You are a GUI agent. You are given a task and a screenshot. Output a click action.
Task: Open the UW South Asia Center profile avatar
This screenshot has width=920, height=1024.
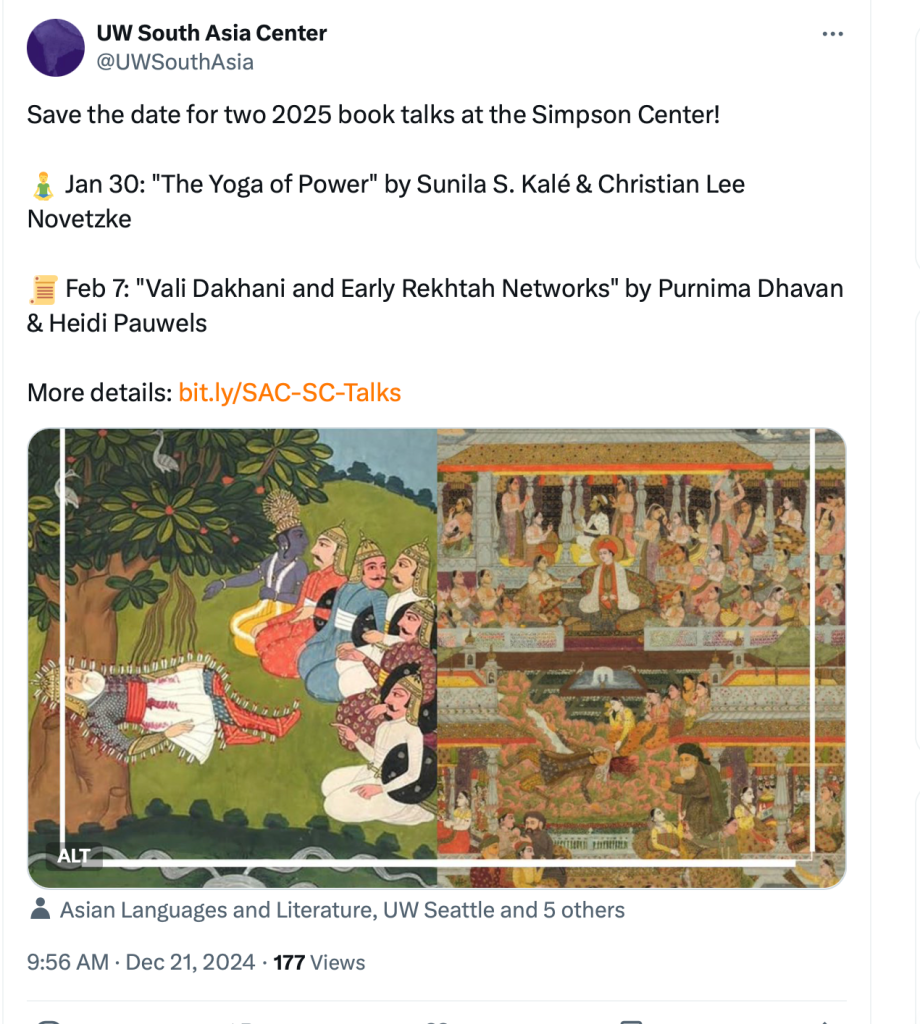point(55,47)
